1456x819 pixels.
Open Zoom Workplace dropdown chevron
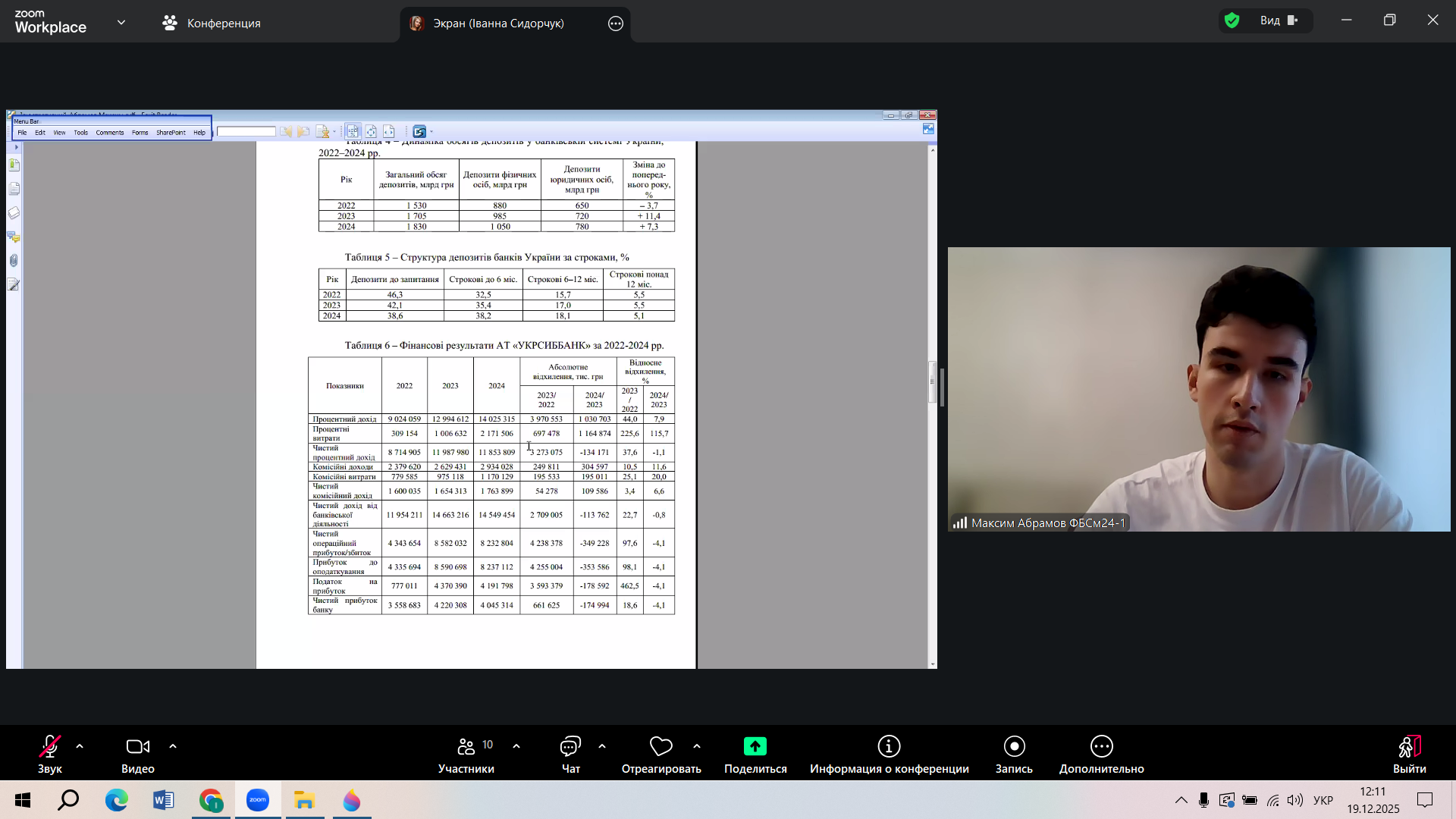click(x=121, y=22)
